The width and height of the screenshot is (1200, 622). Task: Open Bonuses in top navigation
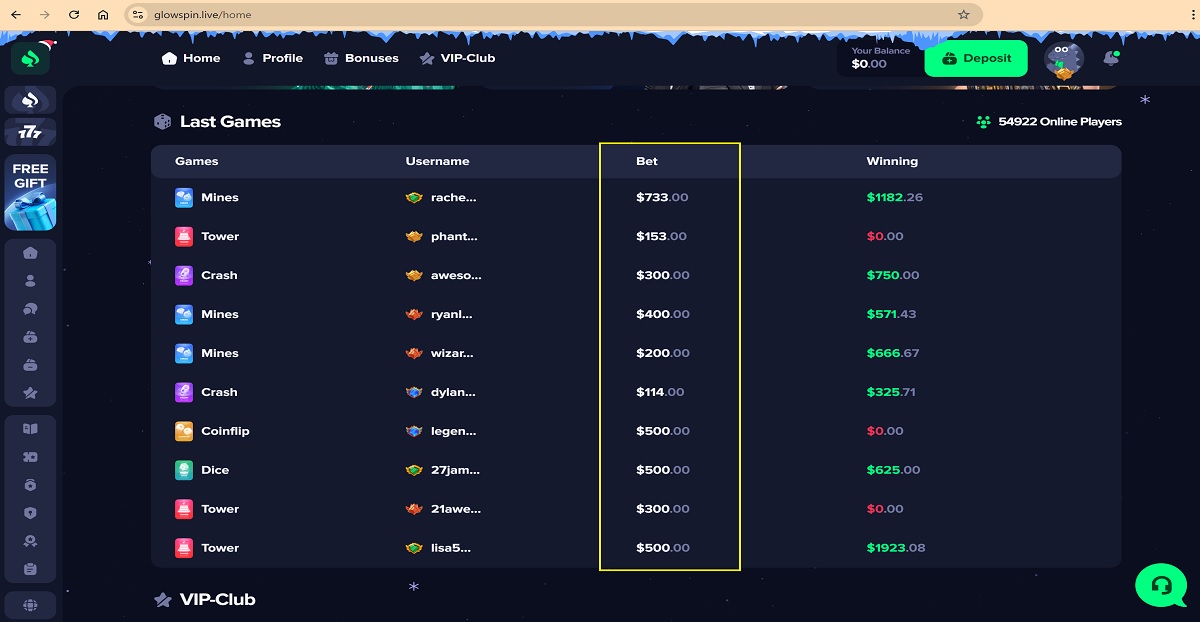point(361,58)
